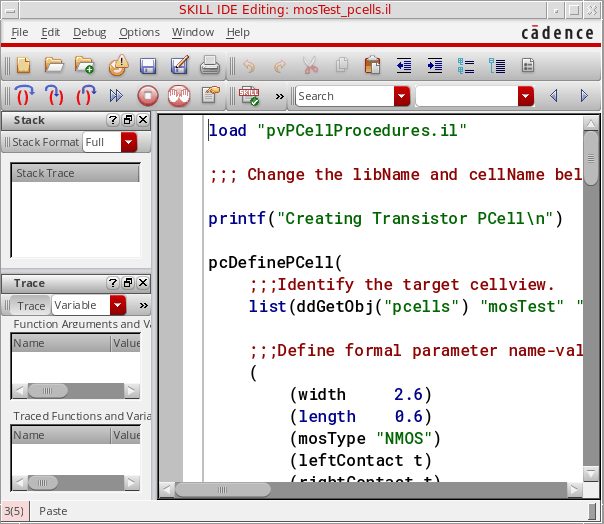Click the load "pvPCellProcedures.il" code line

tap(337, 131)
